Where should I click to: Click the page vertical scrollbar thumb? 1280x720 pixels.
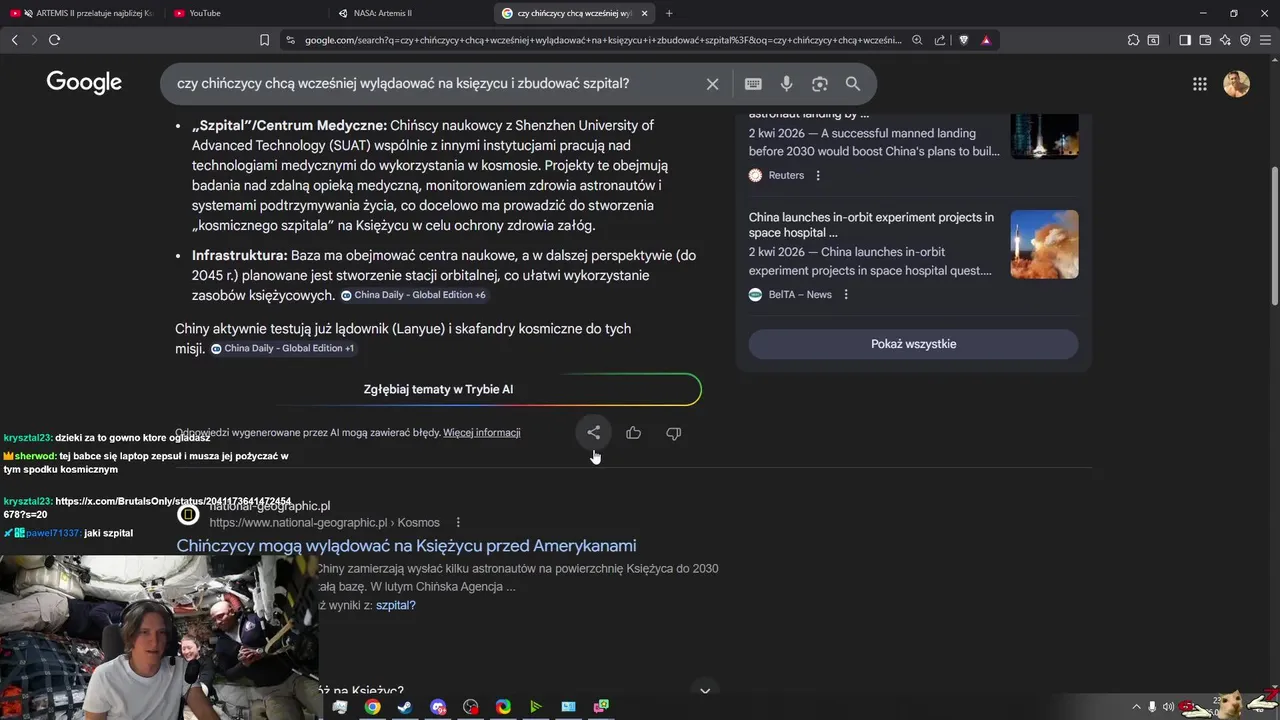click(x=1274, y=236)
